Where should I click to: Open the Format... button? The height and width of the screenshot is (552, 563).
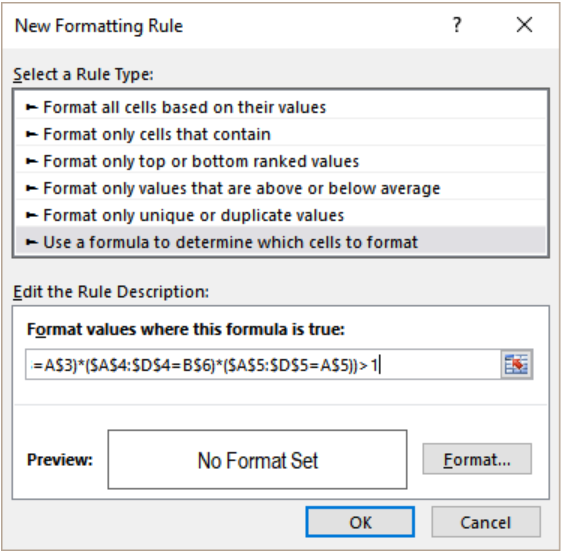pyautogui.click(x=477, y=459)
